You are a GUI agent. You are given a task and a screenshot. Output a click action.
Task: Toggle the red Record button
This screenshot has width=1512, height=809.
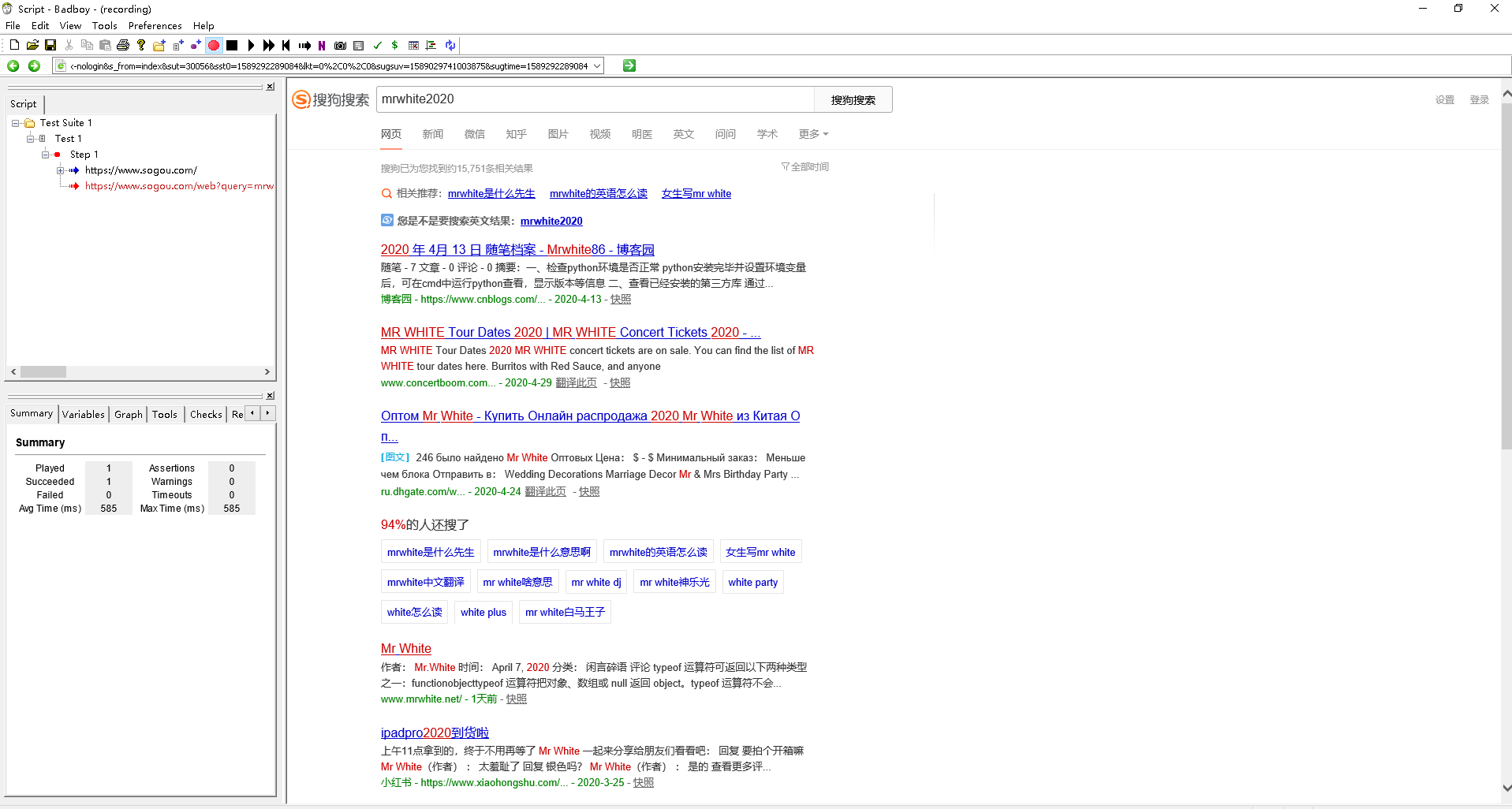point(214,46)
